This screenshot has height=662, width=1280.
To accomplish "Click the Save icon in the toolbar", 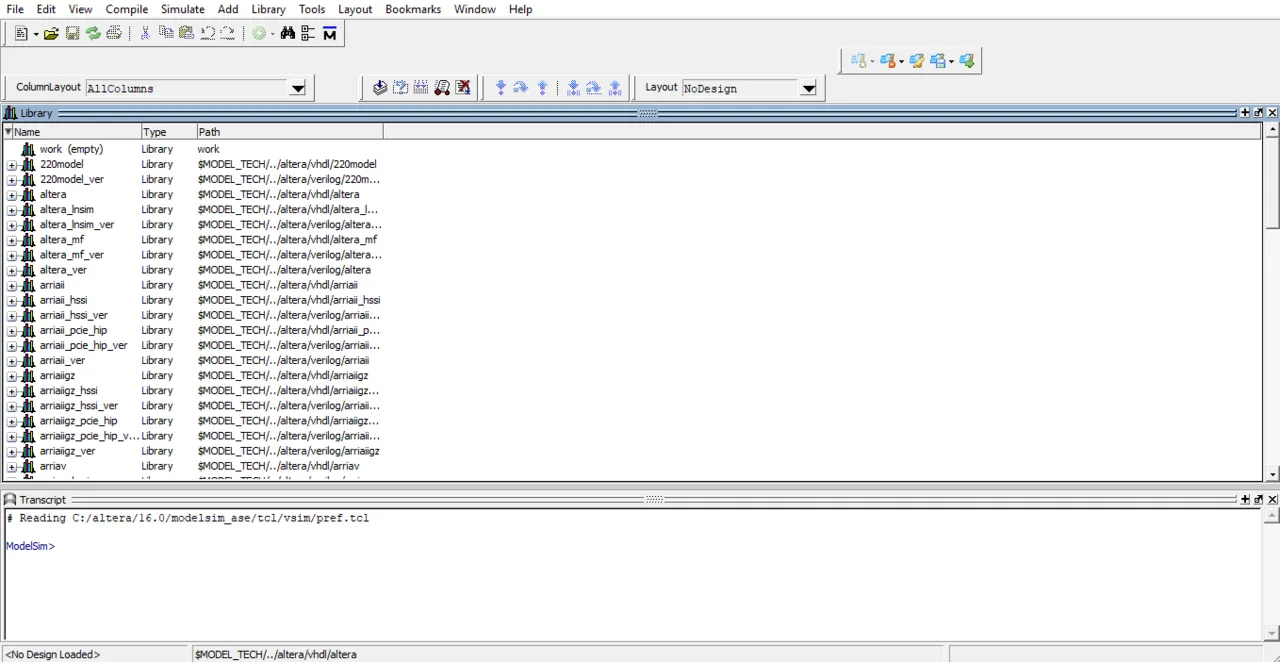I will (x=72, y=33).
